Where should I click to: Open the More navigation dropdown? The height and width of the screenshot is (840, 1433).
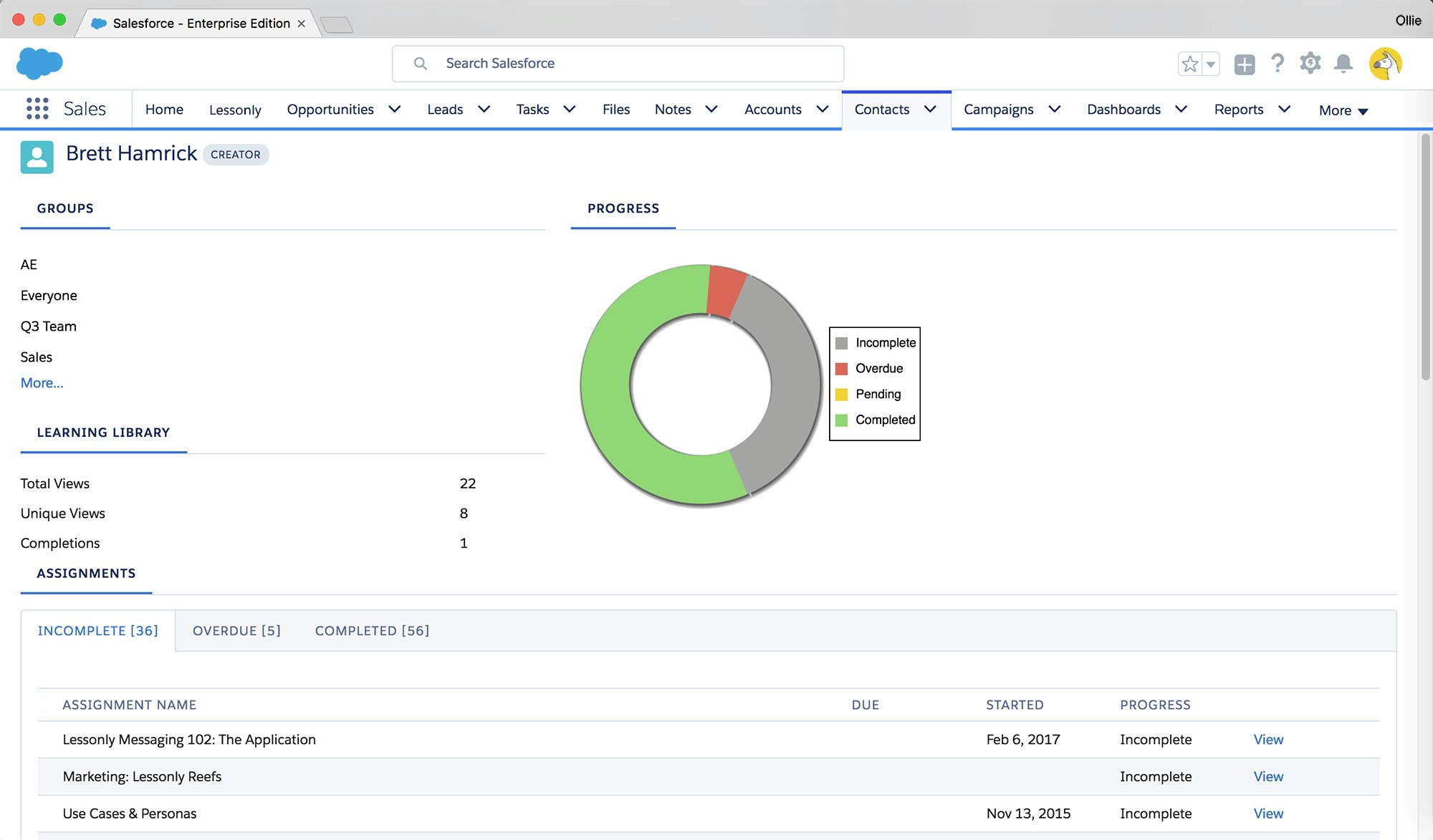point(1343,110)
